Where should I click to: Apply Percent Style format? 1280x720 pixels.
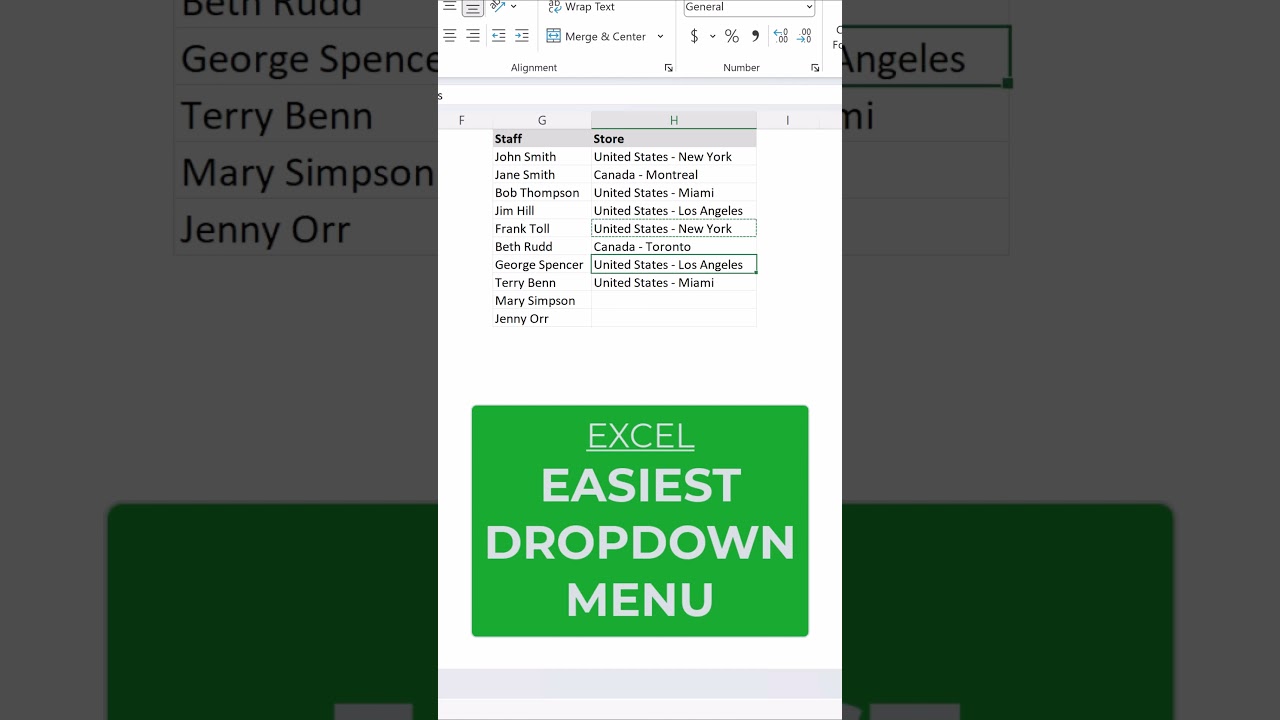[732, 36]
